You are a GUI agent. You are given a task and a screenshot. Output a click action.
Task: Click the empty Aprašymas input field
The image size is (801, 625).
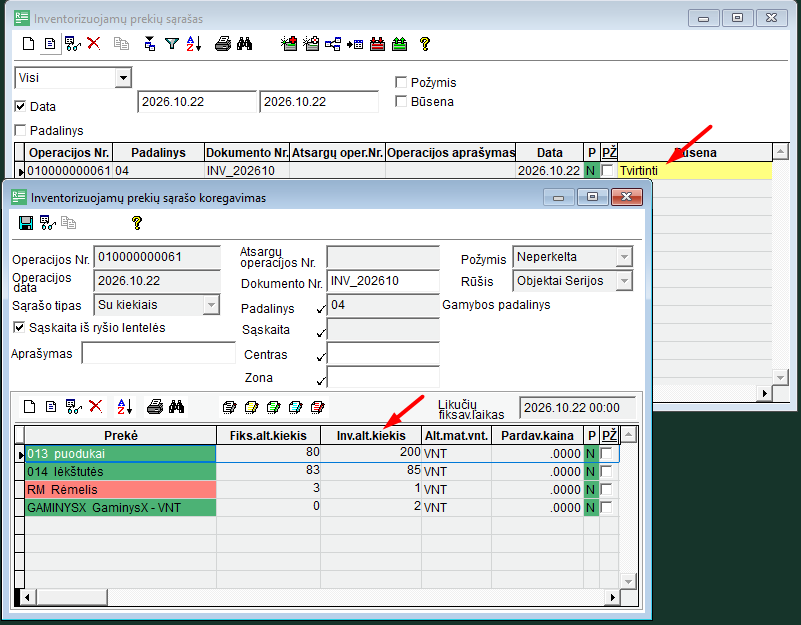(158, 353)
